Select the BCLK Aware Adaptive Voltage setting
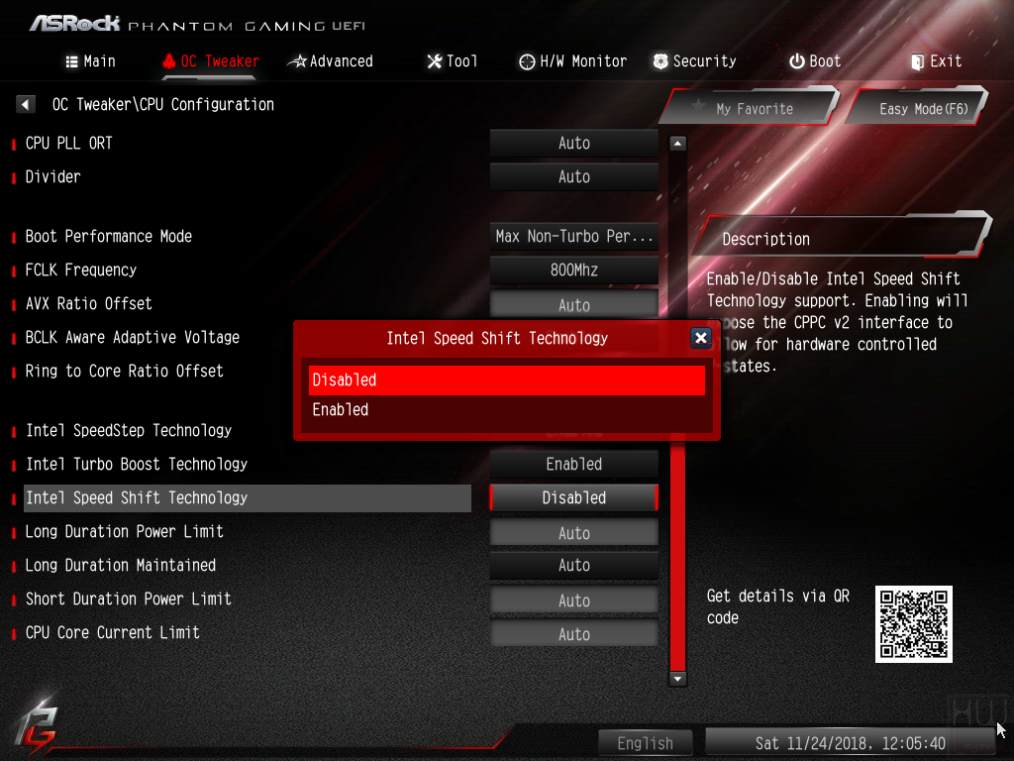Viewport: 1014px width, 761px height. (x=133, y=337)
